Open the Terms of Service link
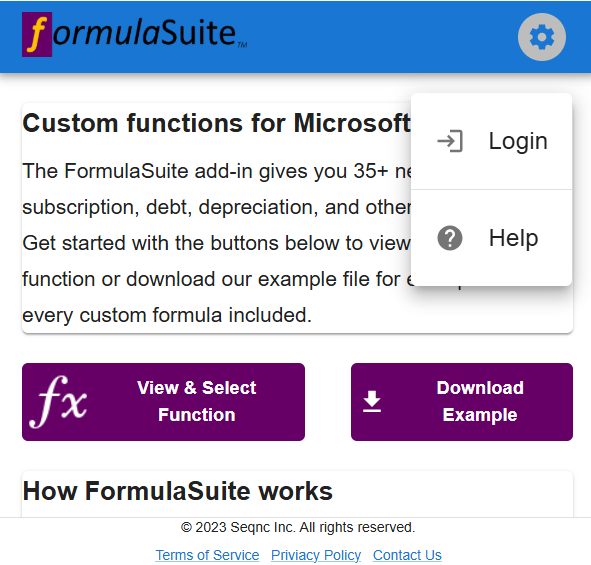591x565 pixels. tap(207, 555)
